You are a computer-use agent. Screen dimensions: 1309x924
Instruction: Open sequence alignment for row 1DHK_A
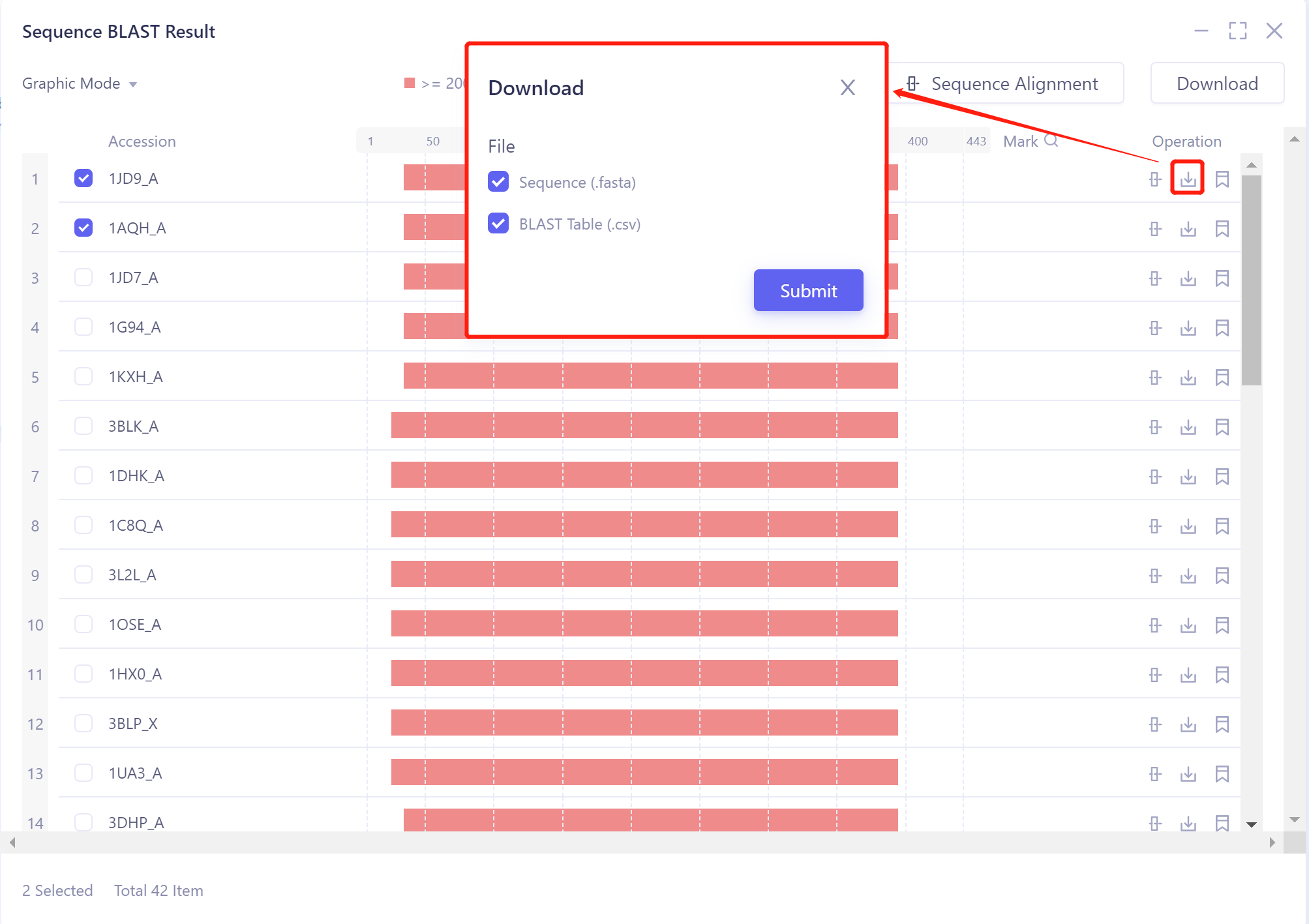pos(1155,477)
